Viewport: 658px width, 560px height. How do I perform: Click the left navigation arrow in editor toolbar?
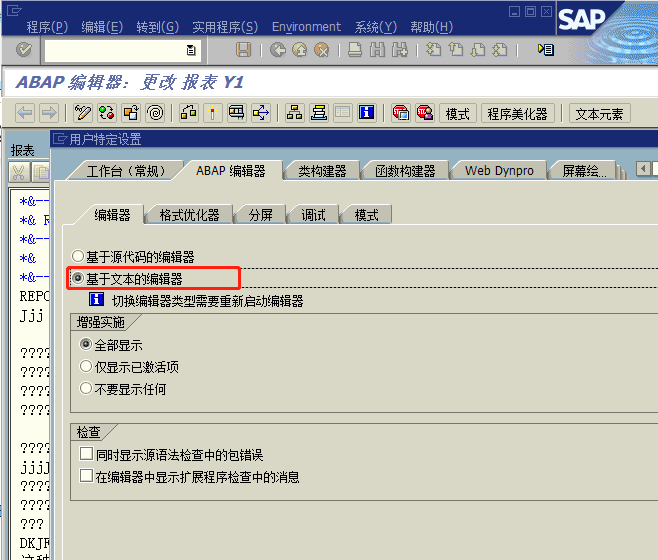[x=25, y=113]
